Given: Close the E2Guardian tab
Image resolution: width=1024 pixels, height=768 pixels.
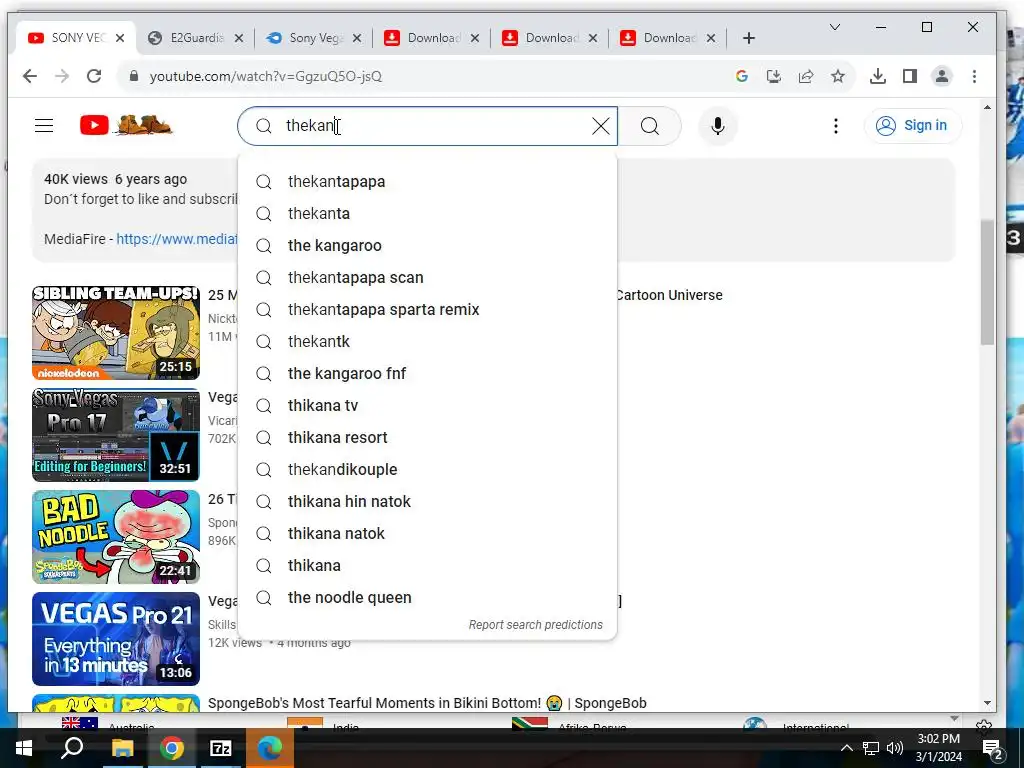Looking at the screenshot, I should point(239,38).
